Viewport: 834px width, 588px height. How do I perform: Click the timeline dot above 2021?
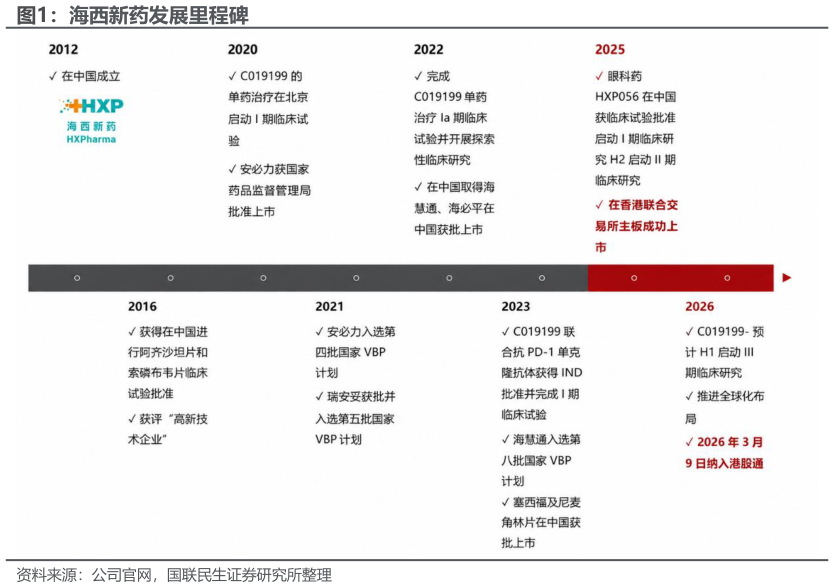356,278
